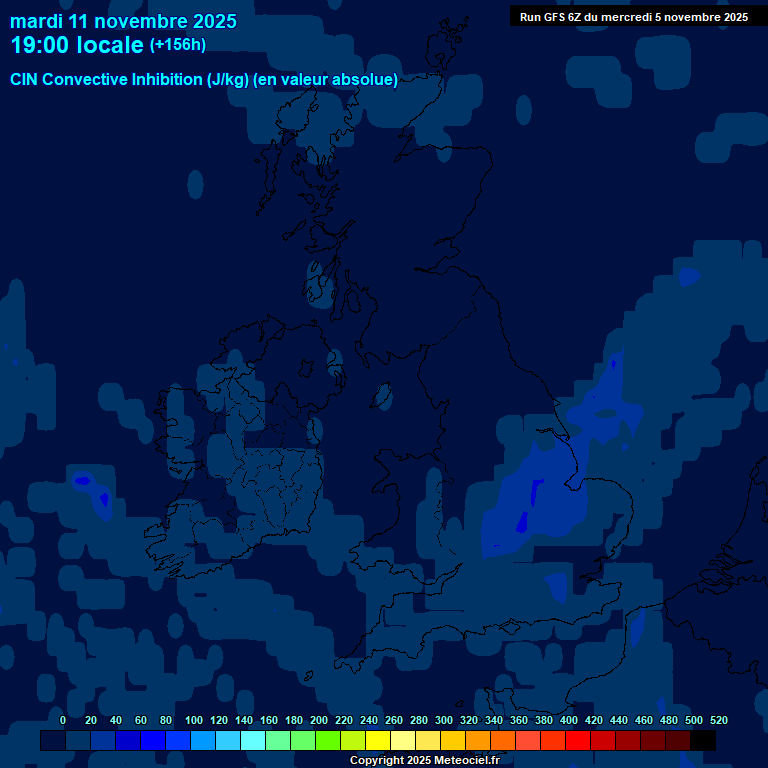Click the legend value label 300
The height and width of the screenshot is (768, 768).
[x=444, y=720]
